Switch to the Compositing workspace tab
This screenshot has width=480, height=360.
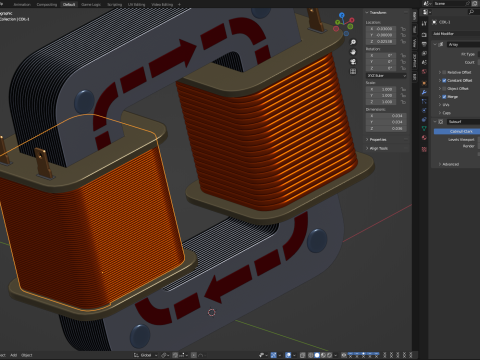coord(47,4)
